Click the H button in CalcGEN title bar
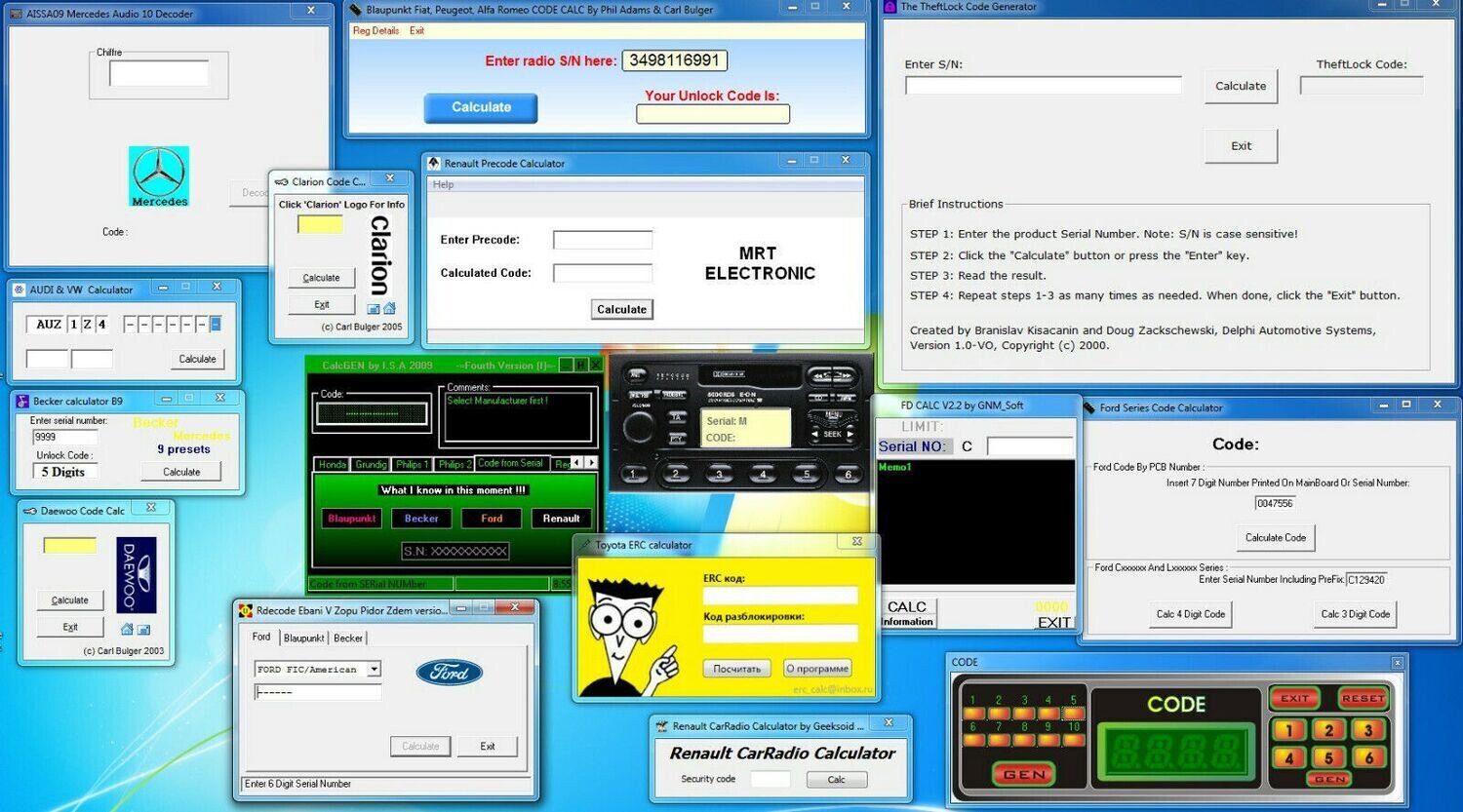Viewport: 1463px width, 812px height. [x=579, y=366]
